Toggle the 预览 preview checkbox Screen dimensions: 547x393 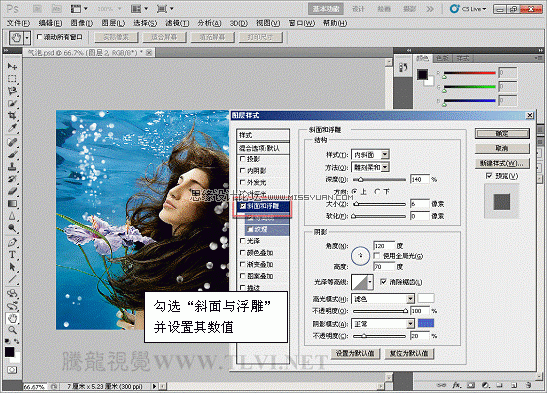coord(489,176)
